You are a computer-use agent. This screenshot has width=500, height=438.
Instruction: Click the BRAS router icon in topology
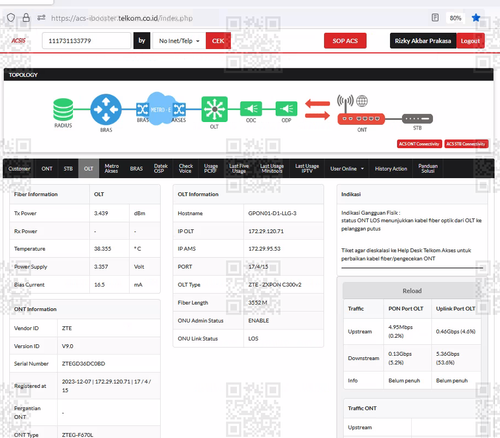click(x=106, y=109)
